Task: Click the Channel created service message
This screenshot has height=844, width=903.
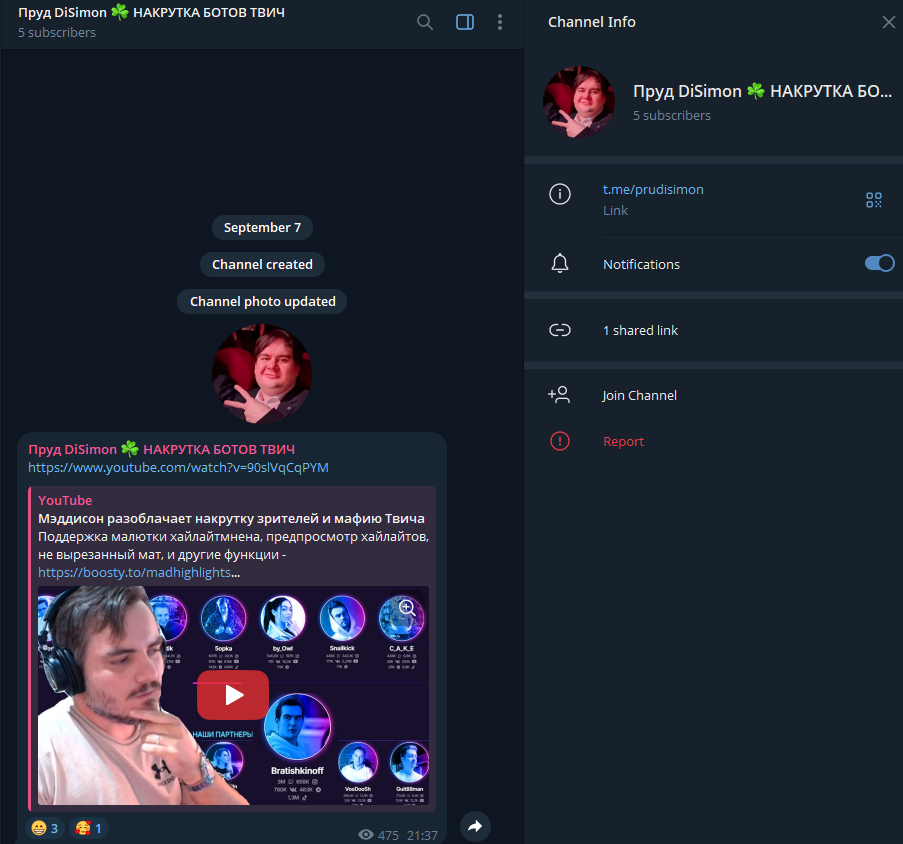Action: pos(262,264)
